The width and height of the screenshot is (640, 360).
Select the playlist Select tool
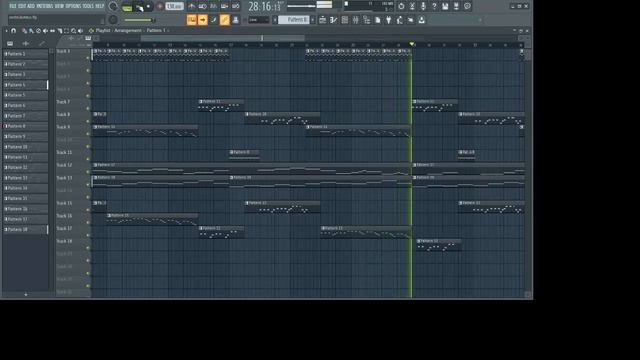pyautogui.click(x=67, y=31)
